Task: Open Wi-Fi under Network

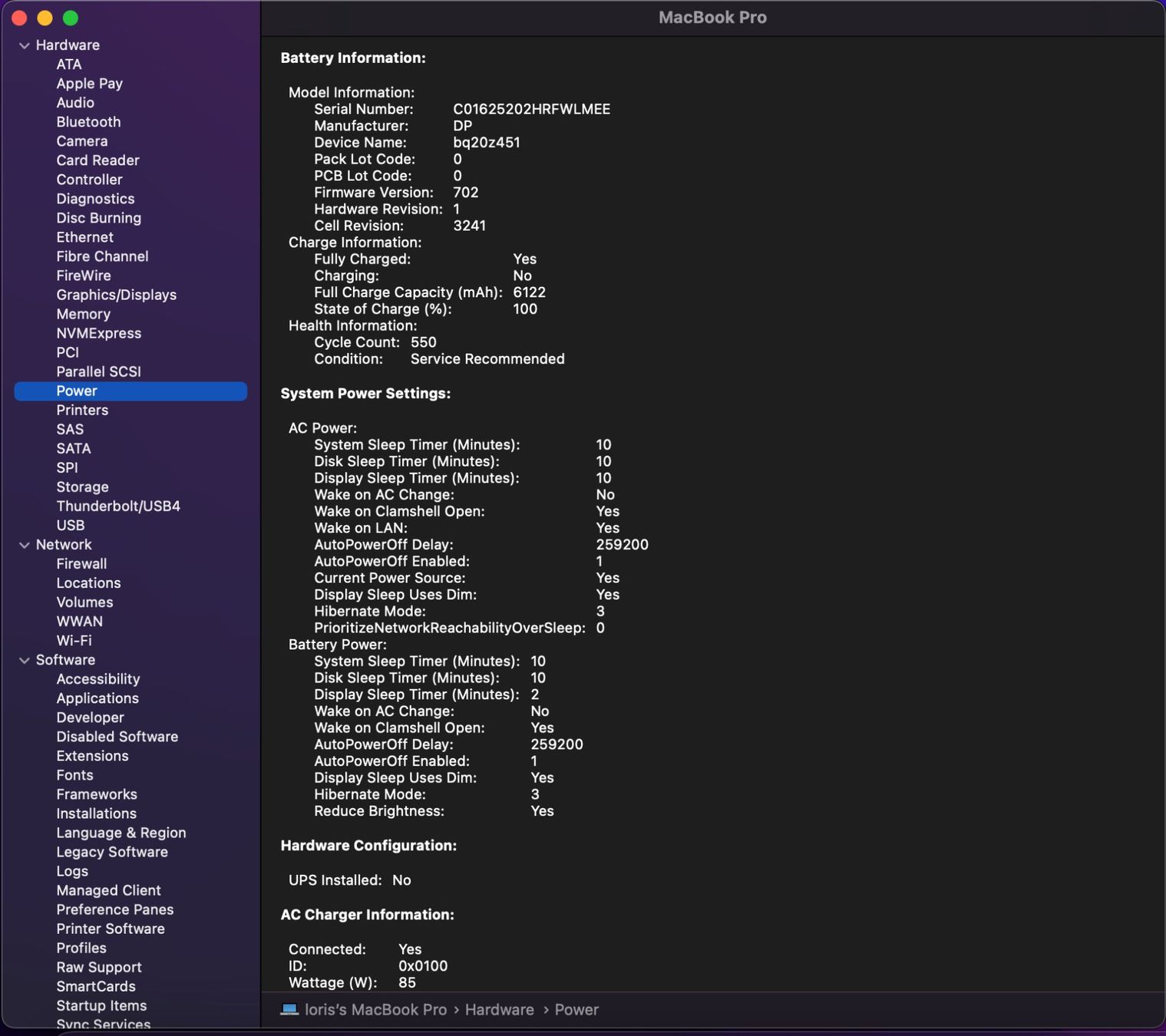Action: pos(74,641)
